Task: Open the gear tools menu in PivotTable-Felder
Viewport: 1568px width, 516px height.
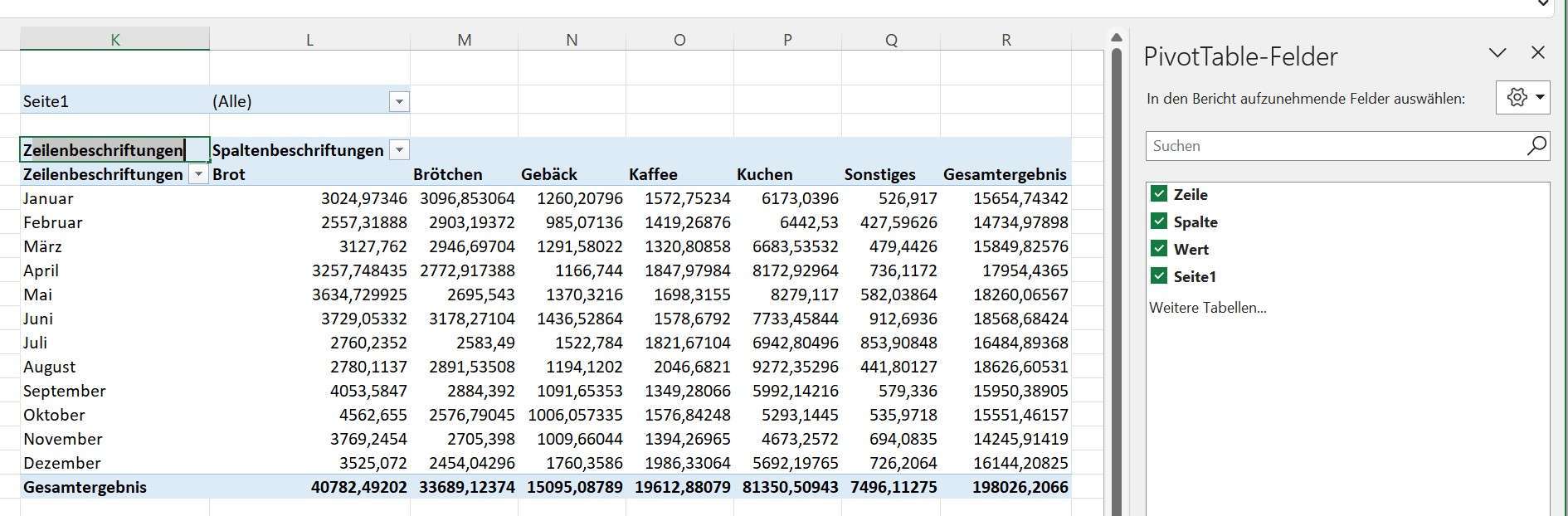Action: (x=1523, y=97)
